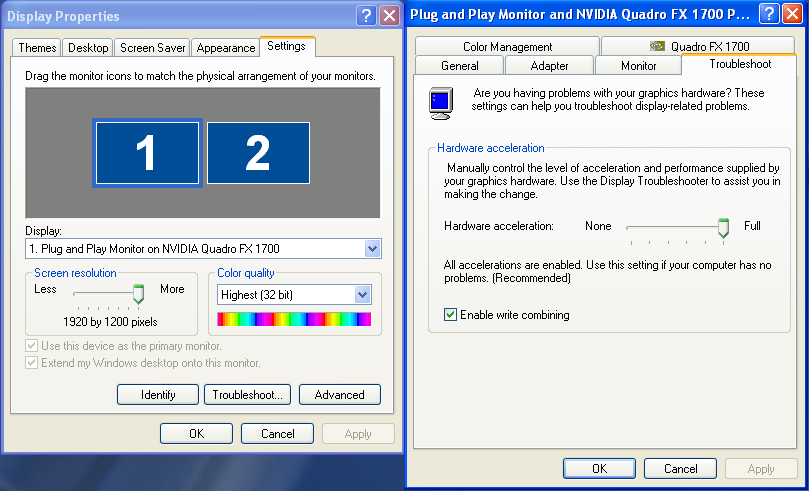
Task: Select the Settings tab
Action: (x=287, y=46)
